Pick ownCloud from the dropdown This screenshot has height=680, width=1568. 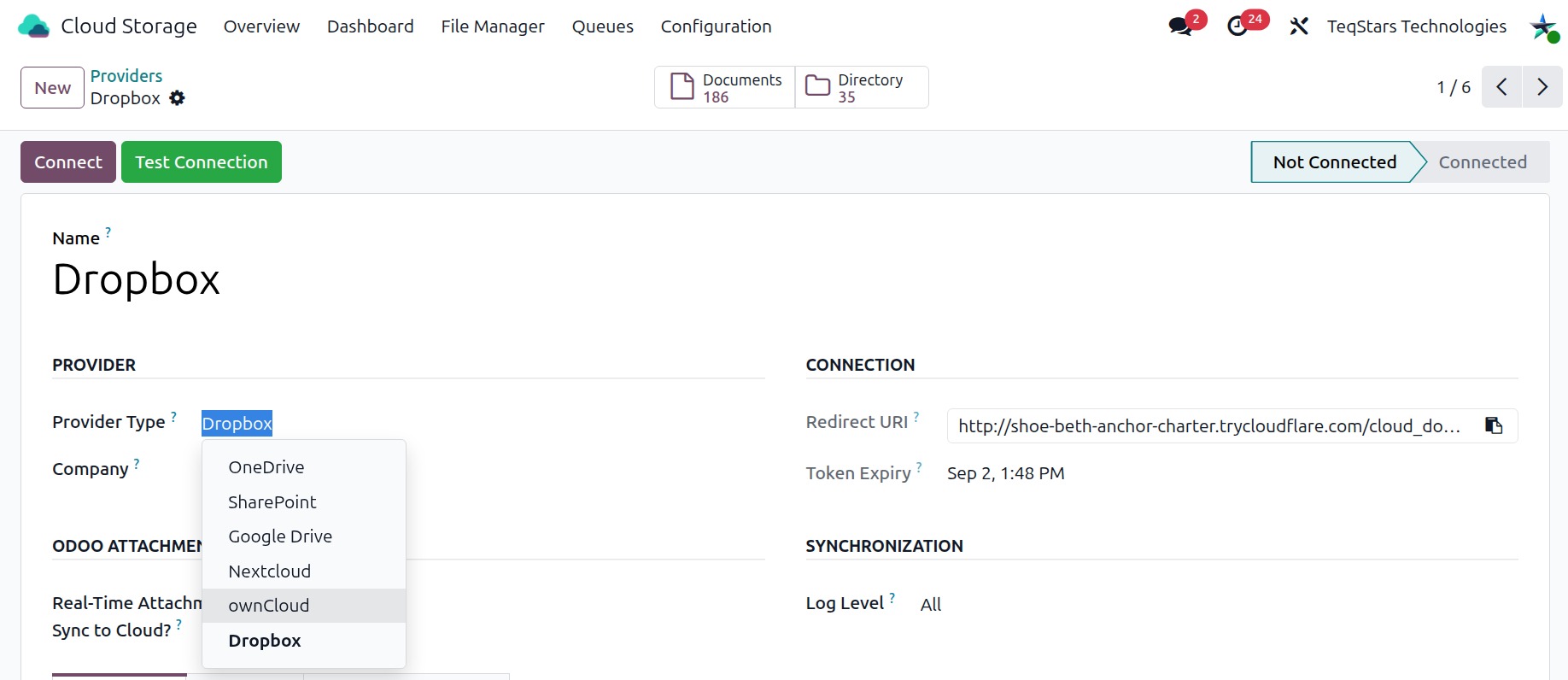pyautogui.click(x=304, y=606)
